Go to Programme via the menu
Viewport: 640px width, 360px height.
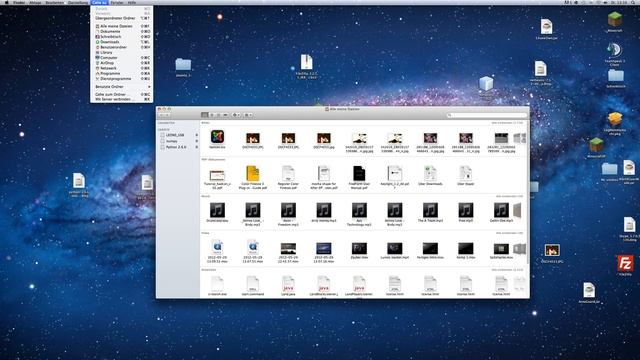122,73
